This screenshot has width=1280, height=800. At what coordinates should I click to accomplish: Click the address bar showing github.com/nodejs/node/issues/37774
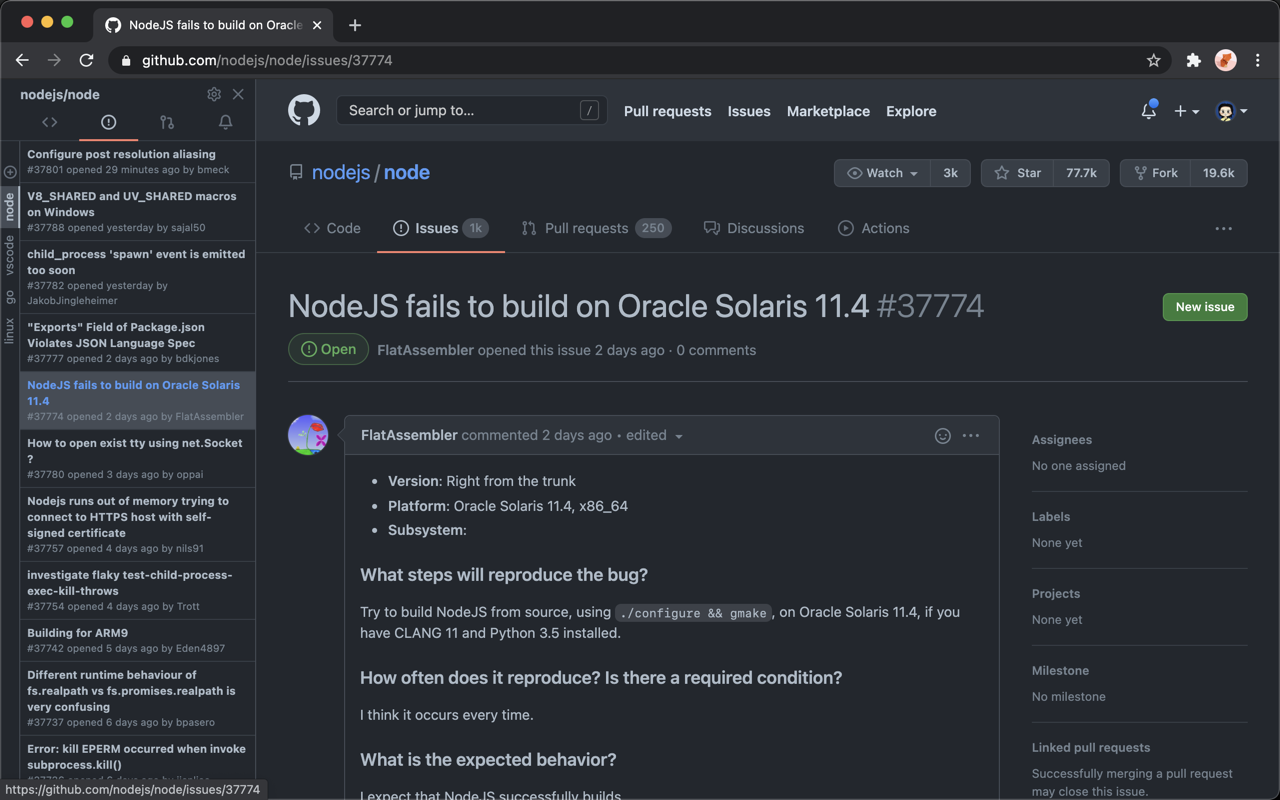click(640, 60)
